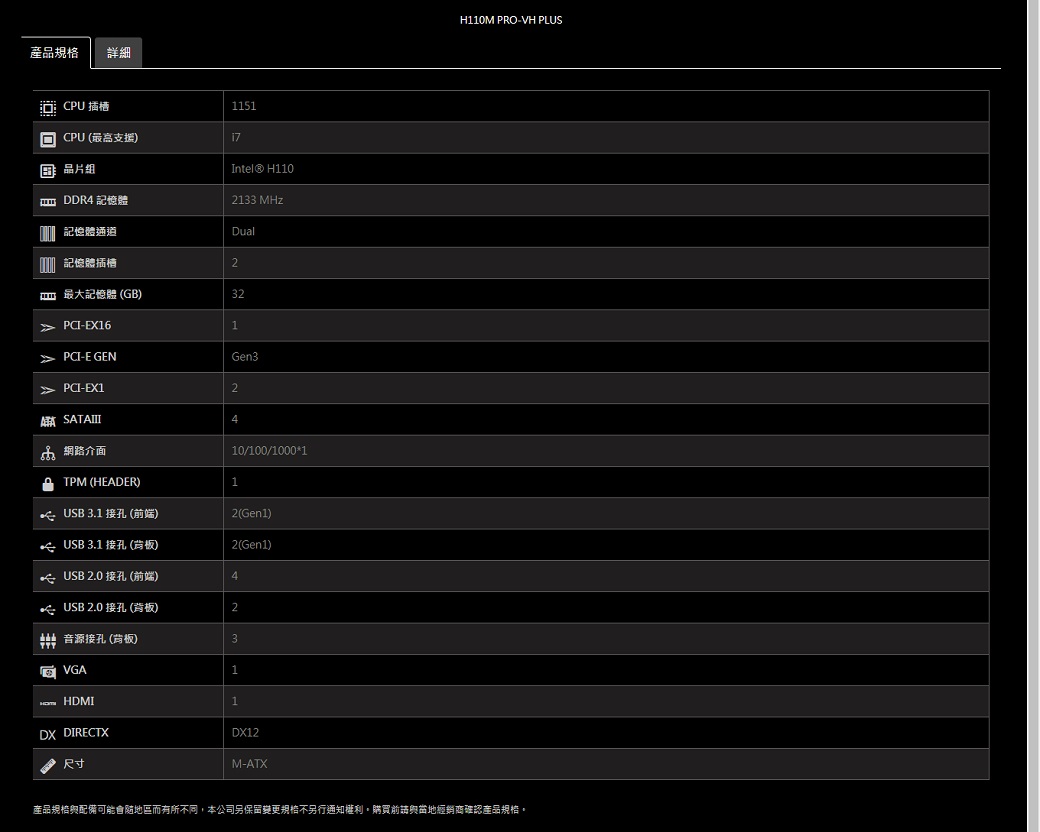Click the arrow icon beside PCI-EX1
Screen dimensions: 1040x832
tap(48, 389)
